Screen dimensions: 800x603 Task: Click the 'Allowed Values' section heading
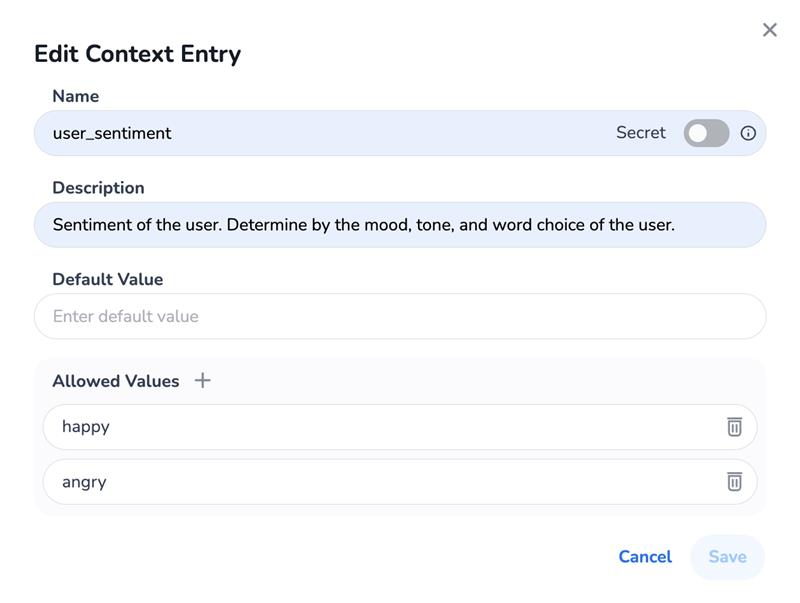pyautogui.click(x=115, y=381)
